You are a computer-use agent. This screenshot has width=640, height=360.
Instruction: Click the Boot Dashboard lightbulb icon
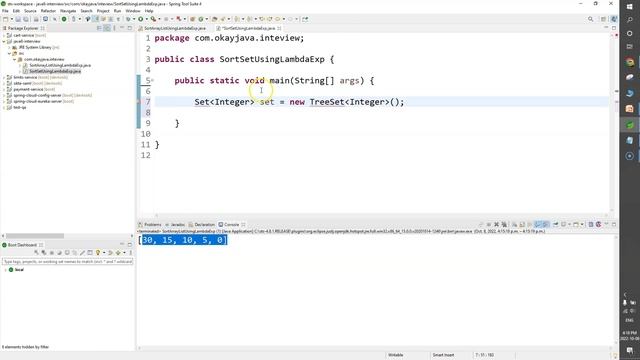click(x=98, y=253)
